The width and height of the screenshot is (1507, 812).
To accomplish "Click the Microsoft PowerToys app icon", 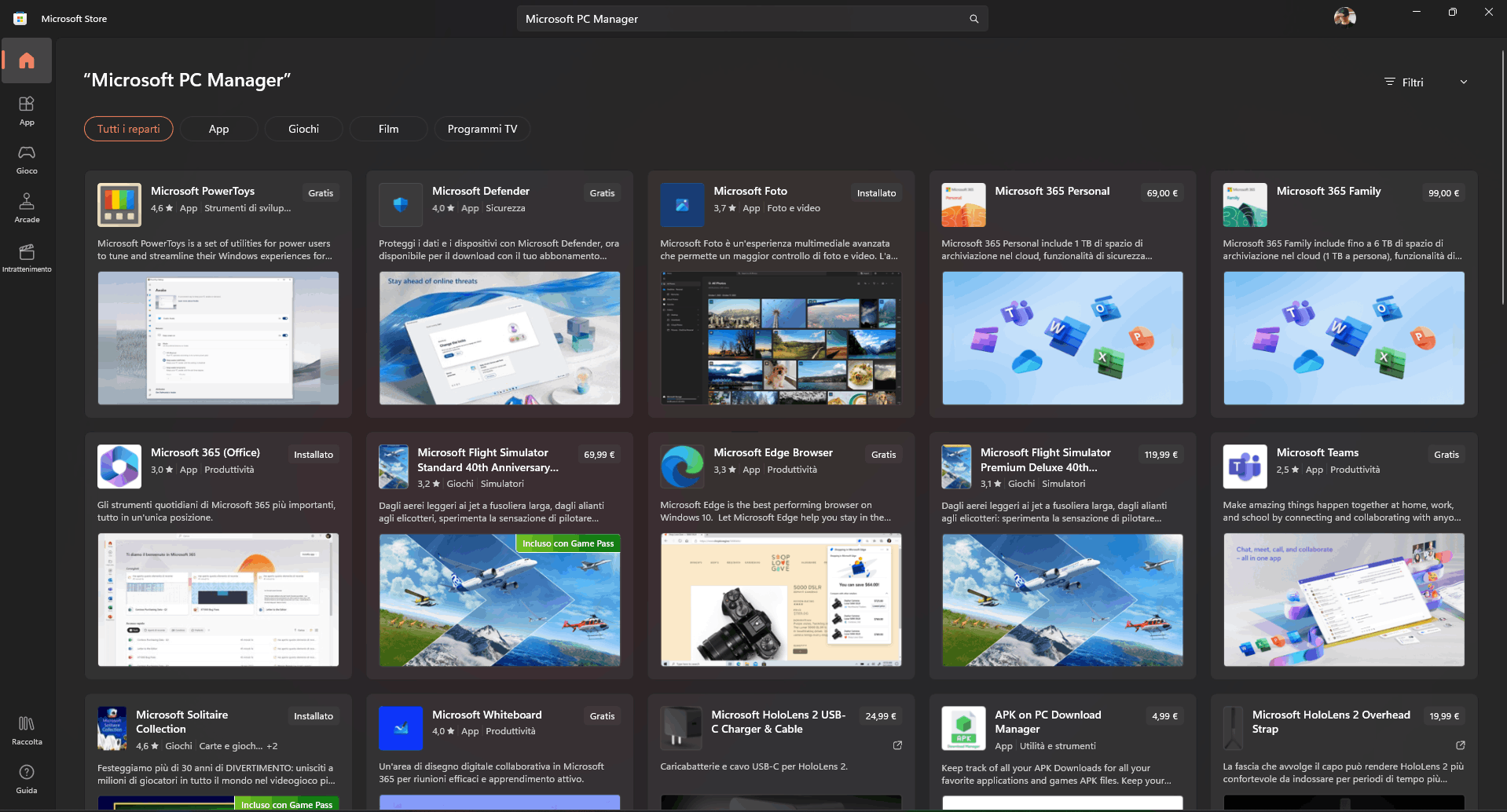I will [119, 205].
